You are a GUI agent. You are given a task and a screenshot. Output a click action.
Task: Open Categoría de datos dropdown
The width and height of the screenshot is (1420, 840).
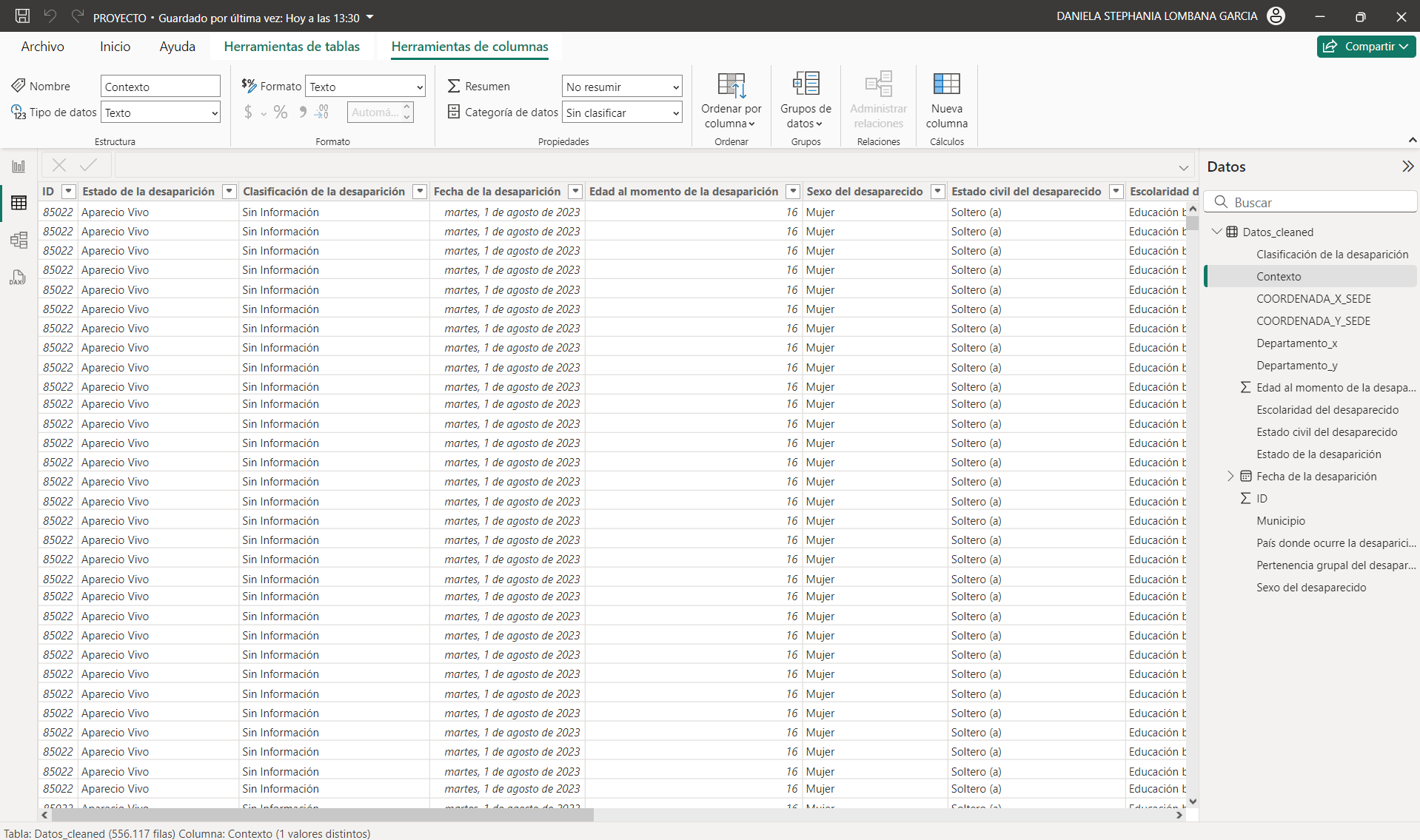click(622, 112)
